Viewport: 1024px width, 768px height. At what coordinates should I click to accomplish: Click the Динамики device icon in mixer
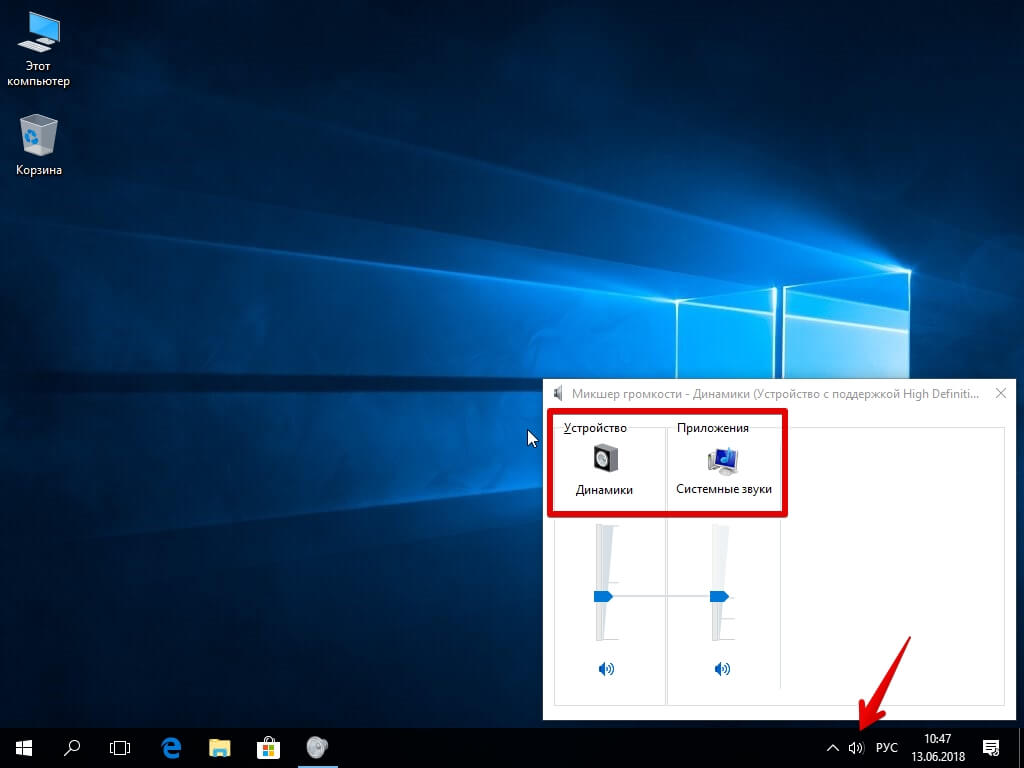pyautogui.click(x=604, y=459)
